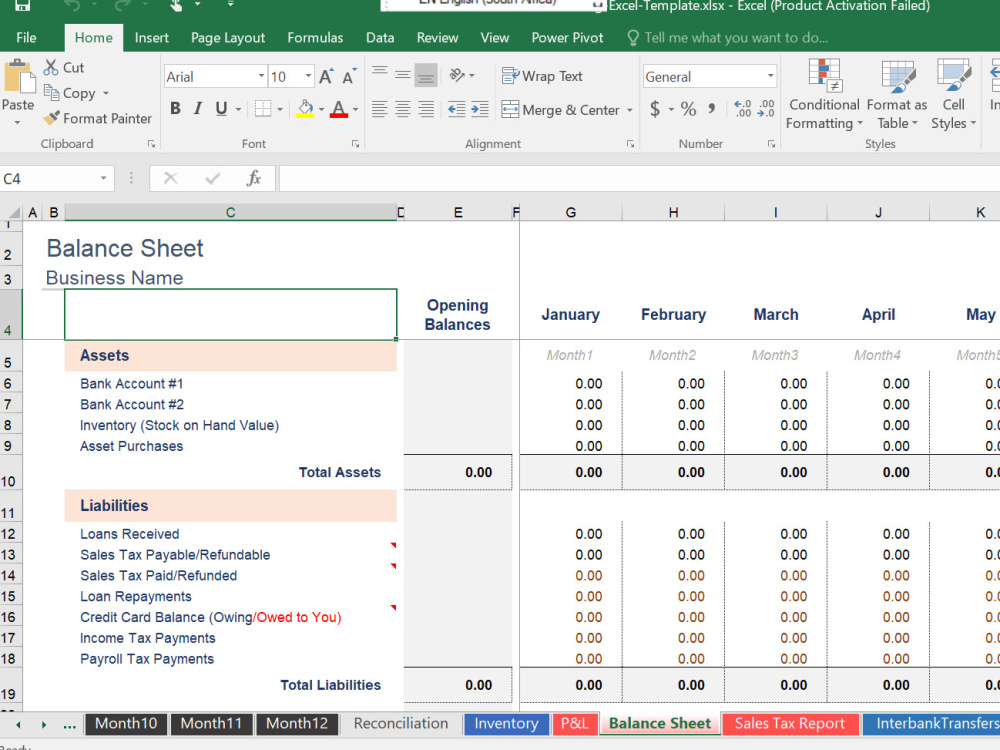
Task: Switch to the Inventory sheet tab
Action: tap(506, 723)
